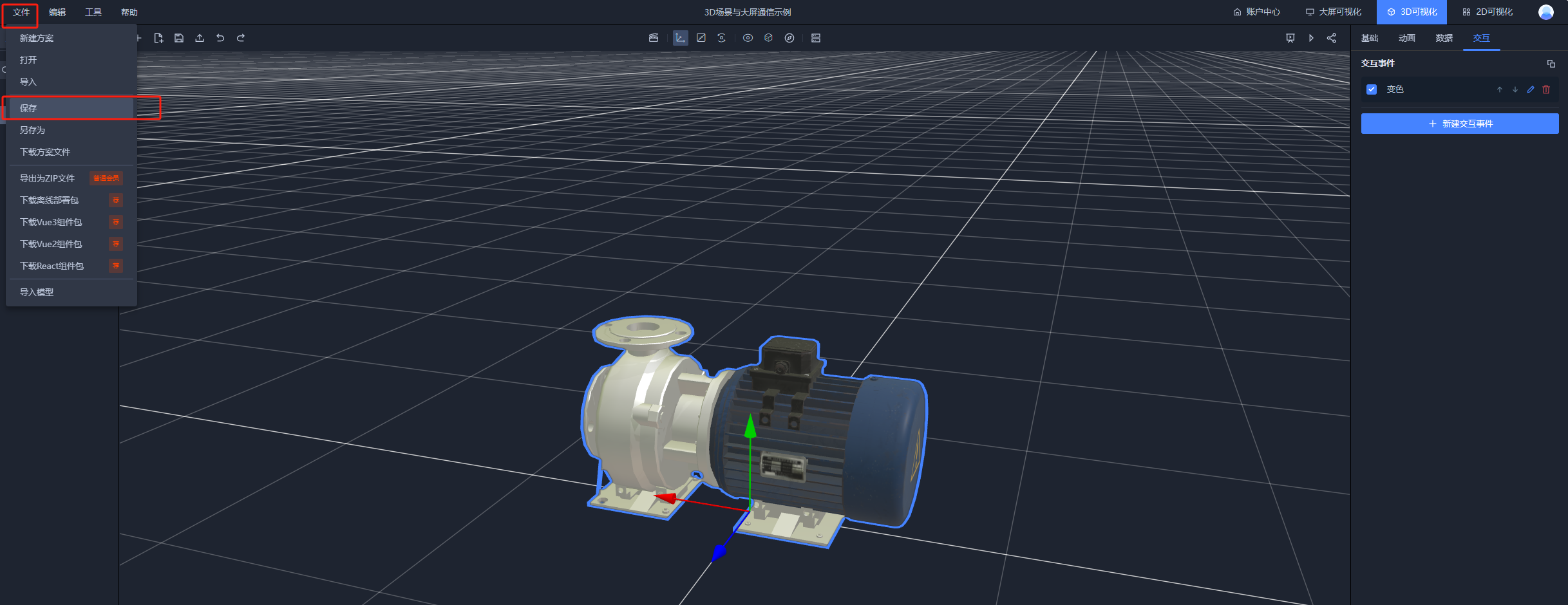Edit the 变色 event with pencil icon
The width and height of the screenshot is (1568, 605).
[x=1531, y=89]
